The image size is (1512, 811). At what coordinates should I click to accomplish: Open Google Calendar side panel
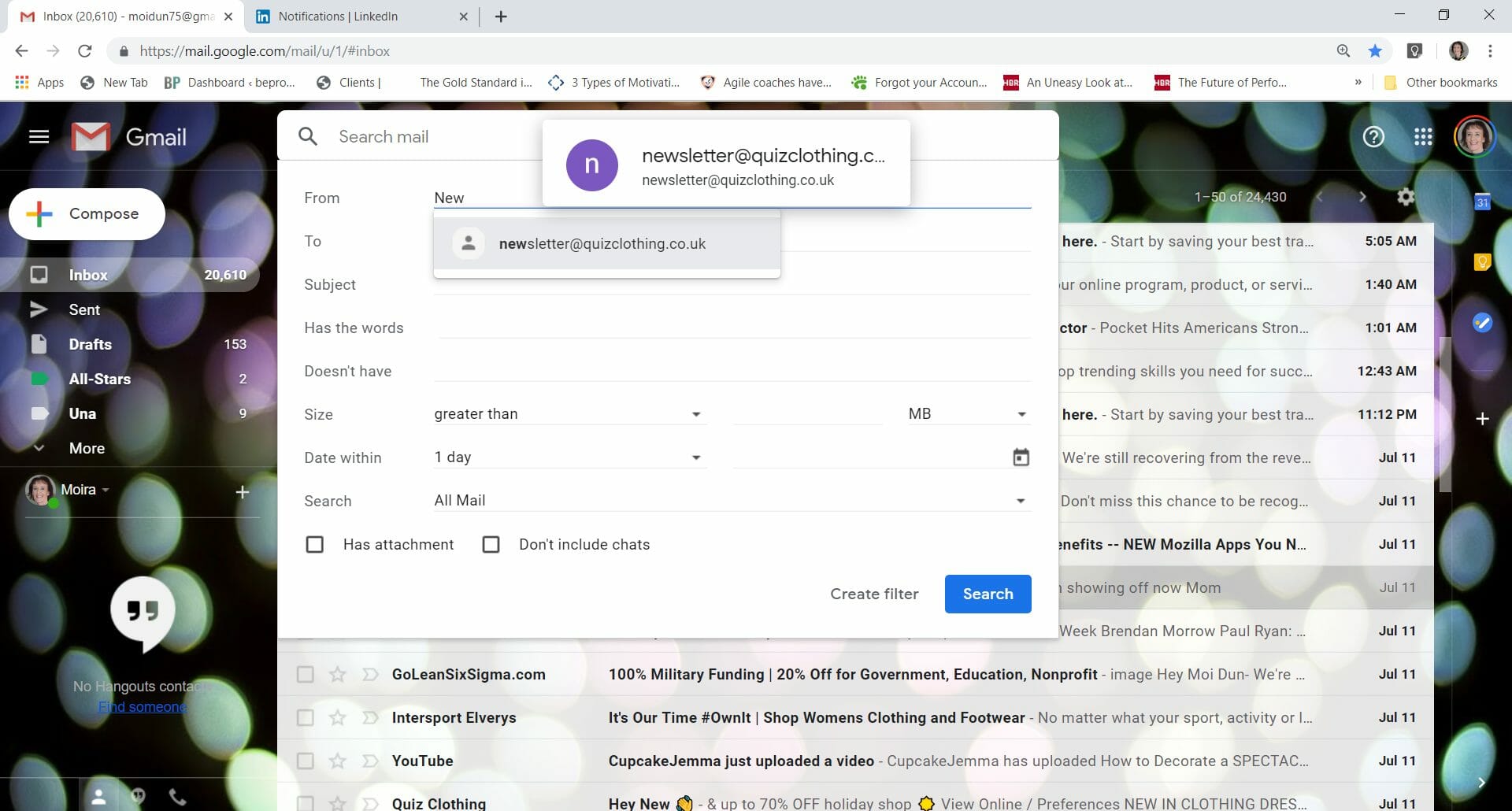tap(1482, 202)
